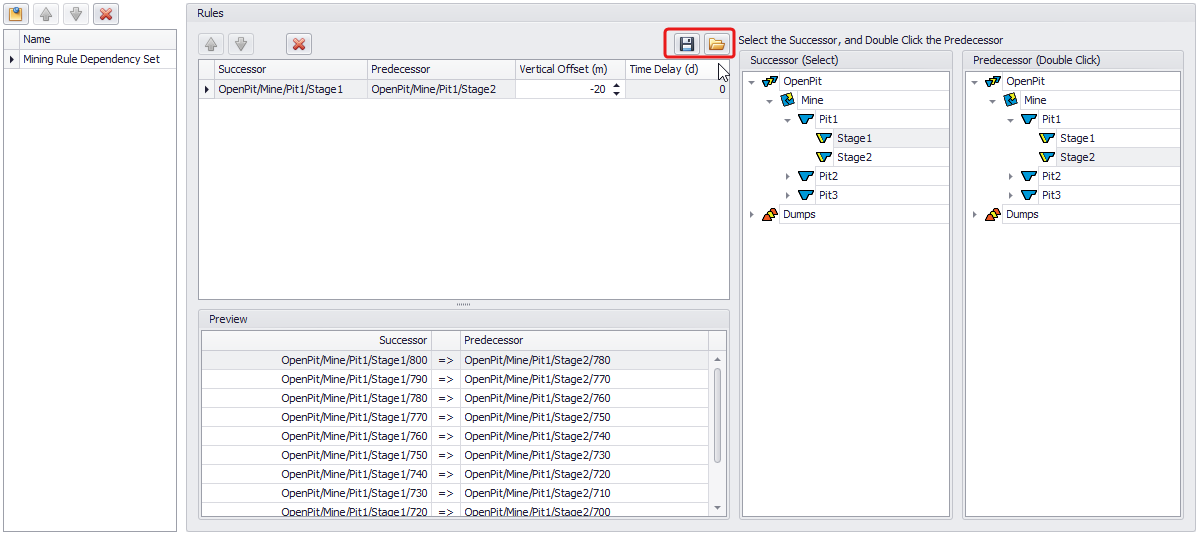
Task: Move rule up with Rules panel up arrow
Action: tap(211, 44)
